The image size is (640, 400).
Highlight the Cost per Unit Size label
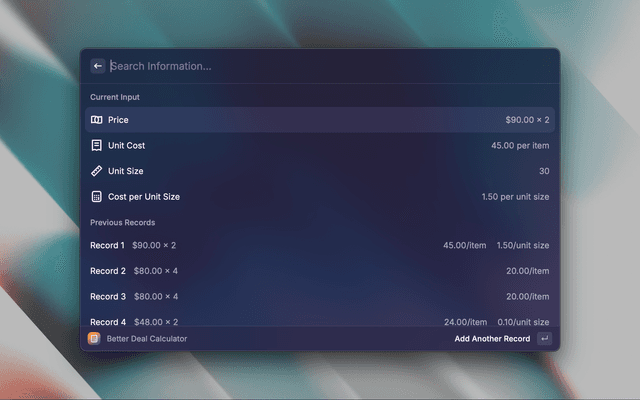pyautogui.click(x=143, y=197)
